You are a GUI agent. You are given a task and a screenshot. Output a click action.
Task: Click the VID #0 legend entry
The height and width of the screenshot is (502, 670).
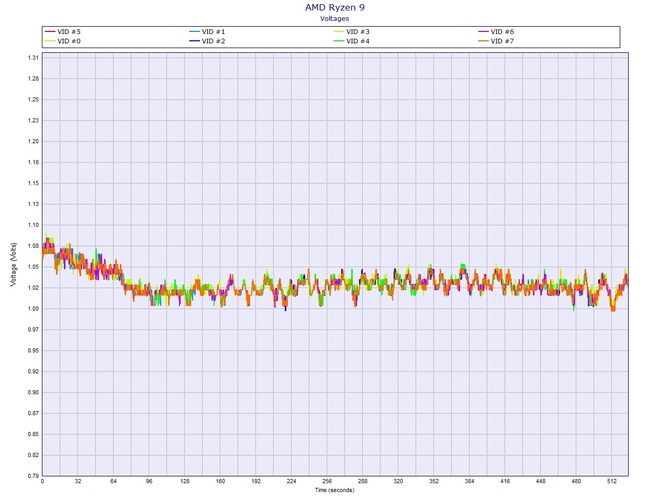pos(62,41)
